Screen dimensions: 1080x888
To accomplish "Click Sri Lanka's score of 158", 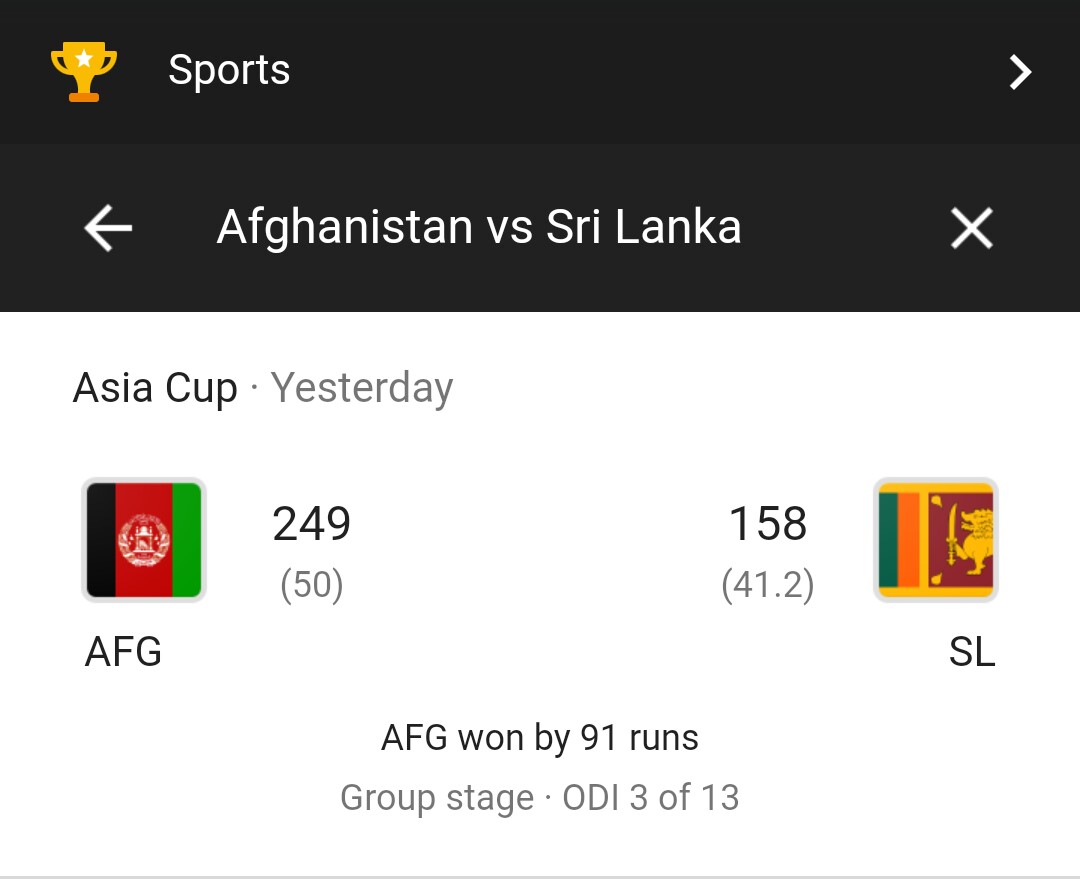I will (767, 524).
